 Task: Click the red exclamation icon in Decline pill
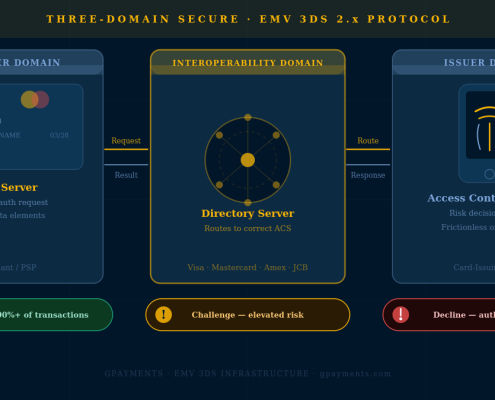point(401,314)
